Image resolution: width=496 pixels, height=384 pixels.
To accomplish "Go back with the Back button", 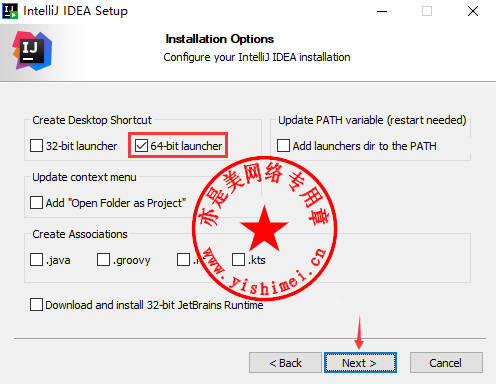I will [285, 363].
